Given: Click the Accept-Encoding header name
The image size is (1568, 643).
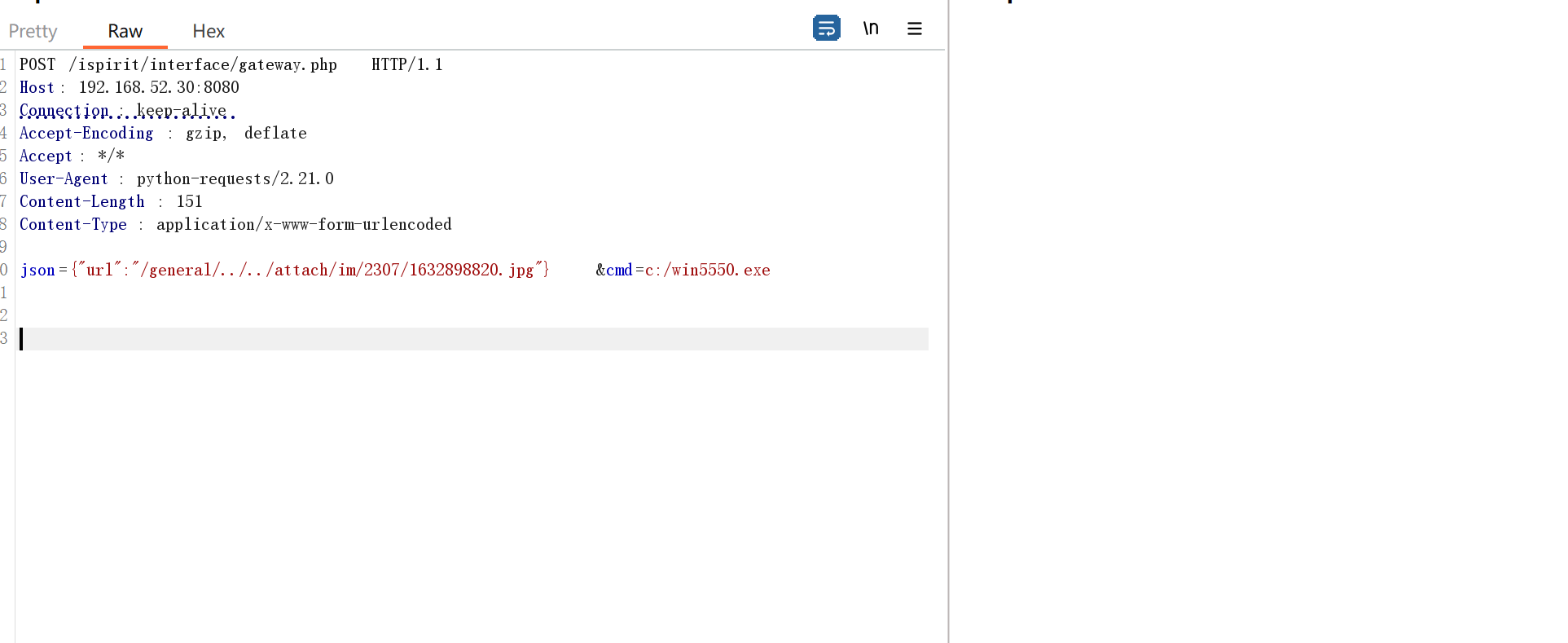Looking at the screenshot, I should [x=86, y=133].
